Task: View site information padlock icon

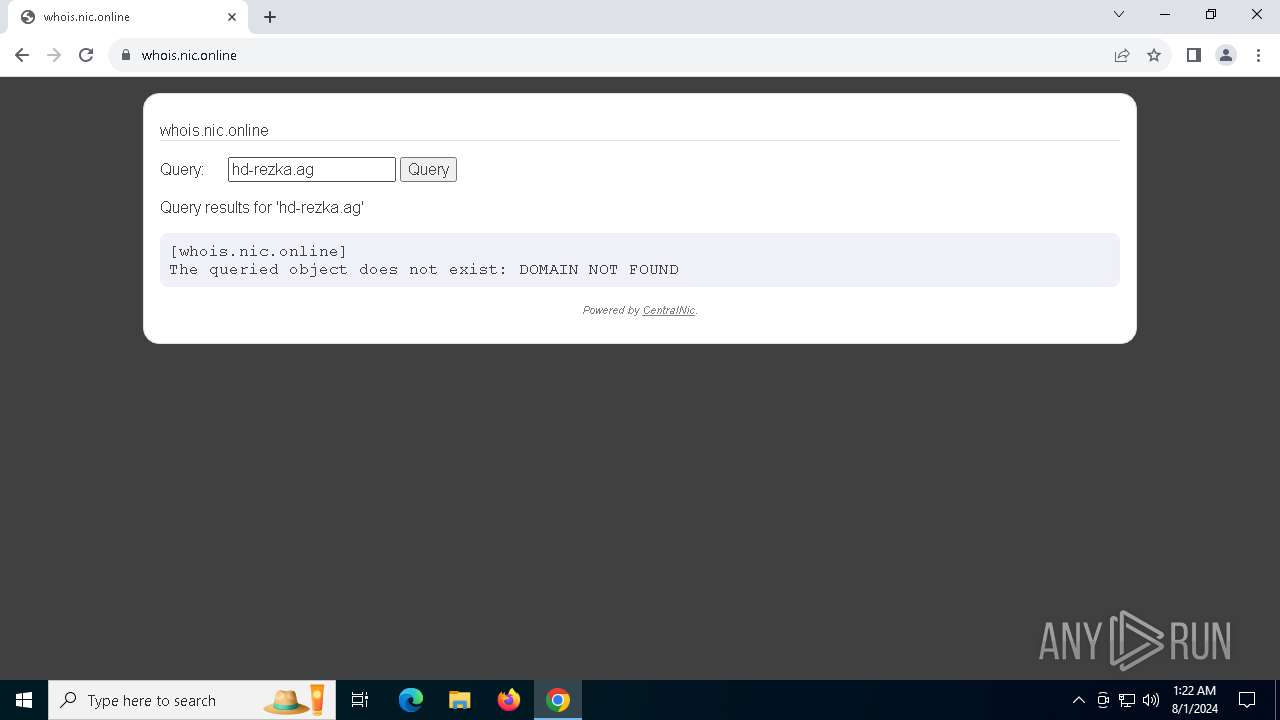Action: pyautogui.click(x=126, y=55)
